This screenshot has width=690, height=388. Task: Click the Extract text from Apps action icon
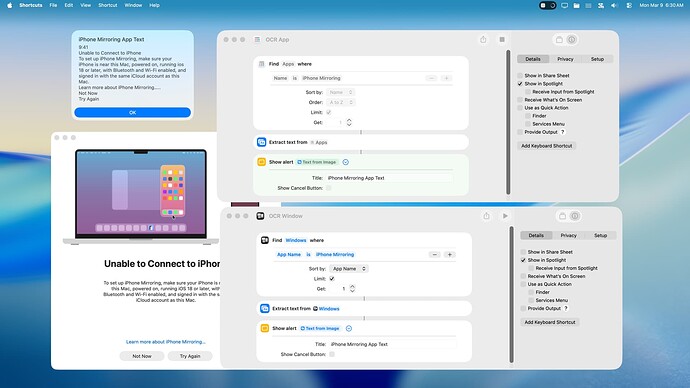(x=261, y=142)
